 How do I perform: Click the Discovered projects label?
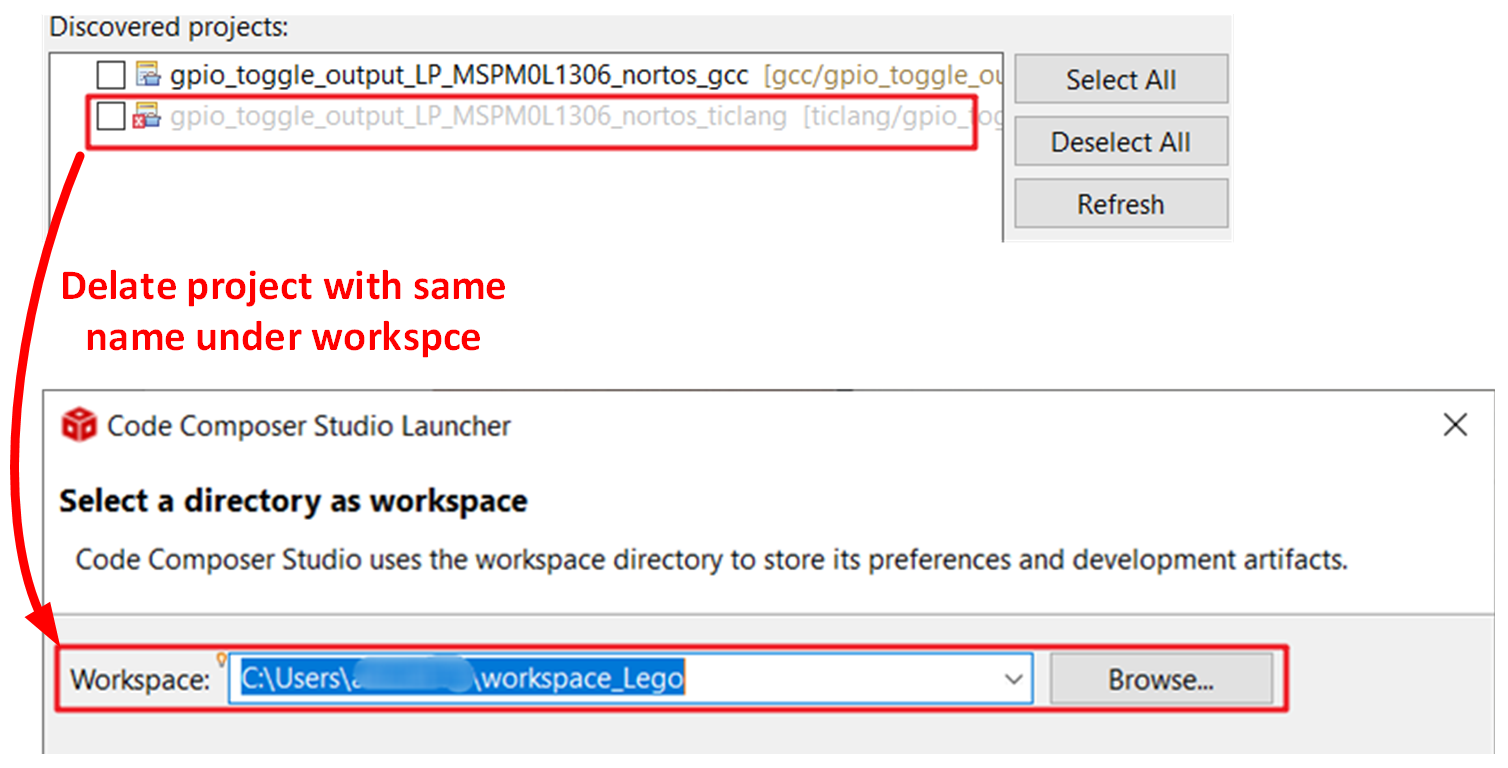click(x=169, y=27)
